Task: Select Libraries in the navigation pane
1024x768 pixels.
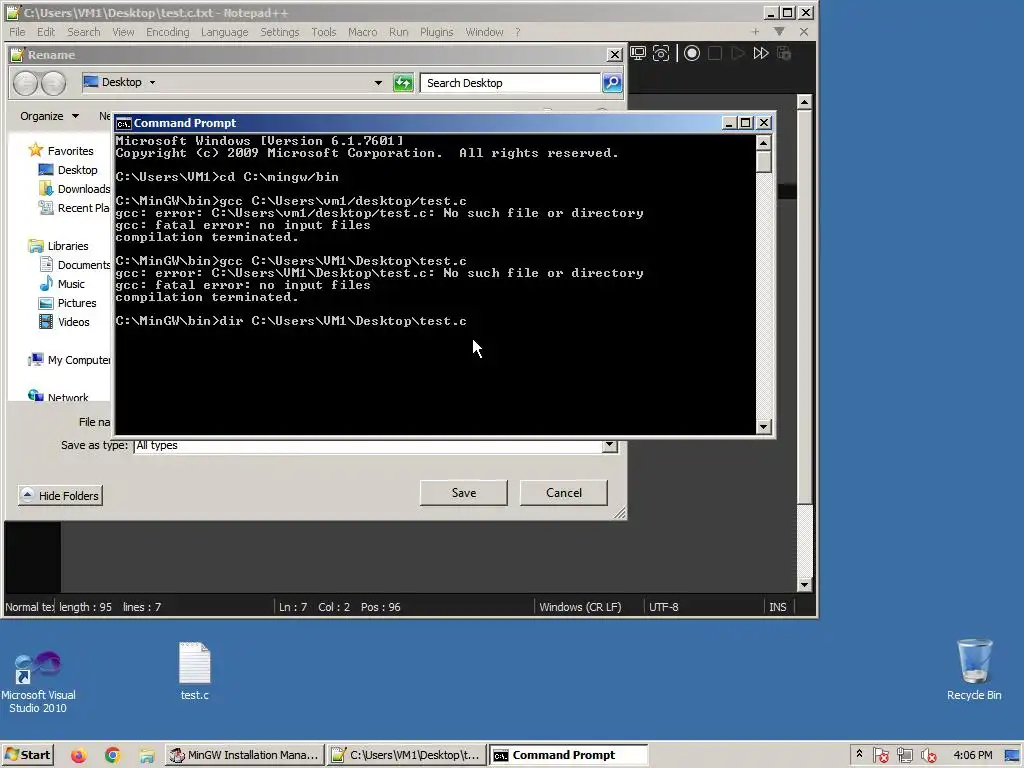Action: click(x=58, y=246)
